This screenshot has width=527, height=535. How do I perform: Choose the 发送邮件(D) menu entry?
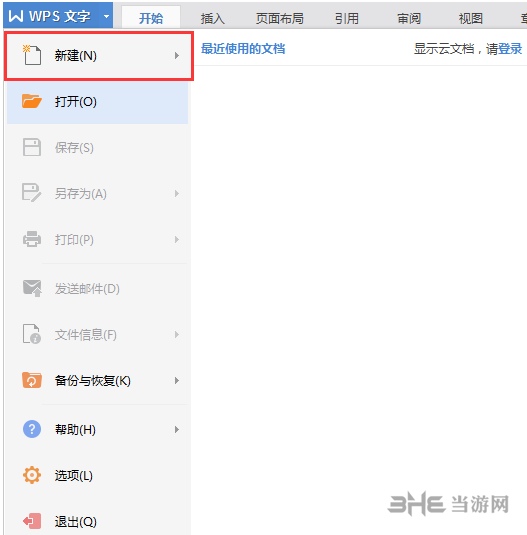click(98, 289)
